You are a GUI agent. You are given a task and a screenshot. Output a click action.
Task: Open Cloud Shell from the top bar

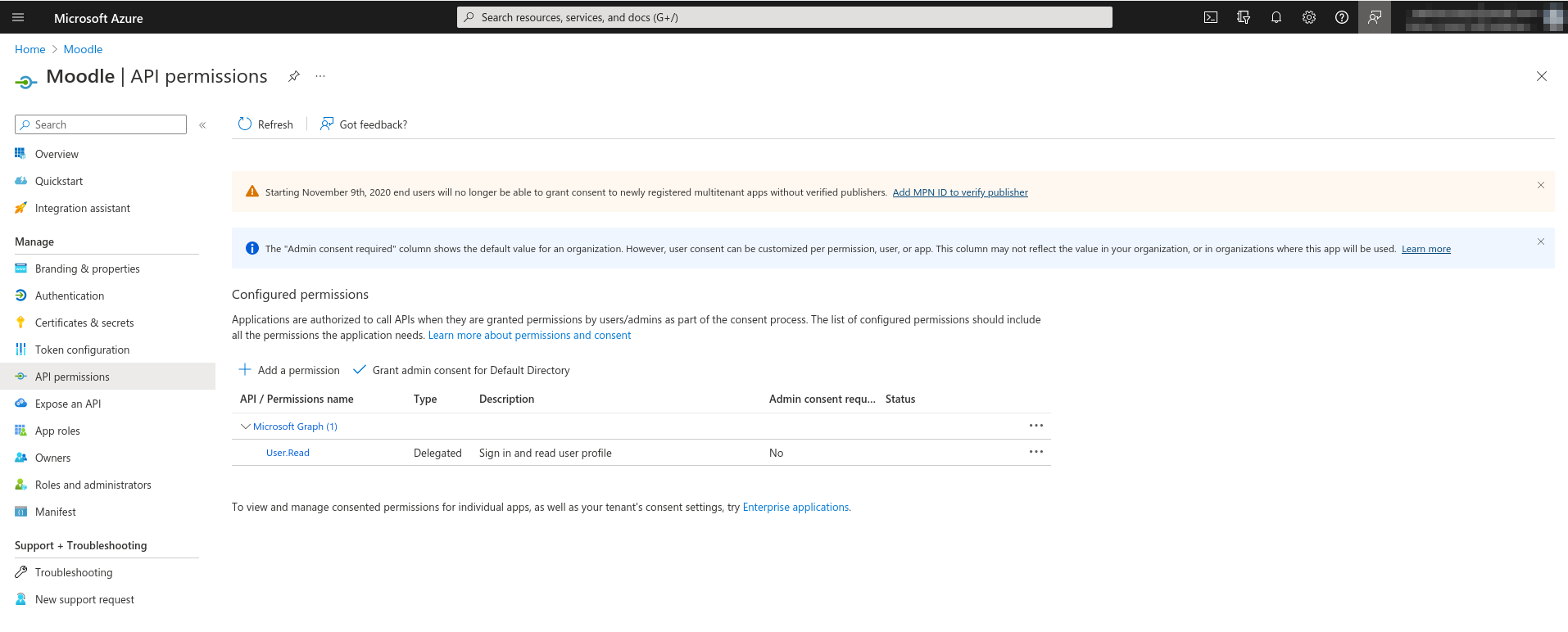click(x=1211, y=17)
